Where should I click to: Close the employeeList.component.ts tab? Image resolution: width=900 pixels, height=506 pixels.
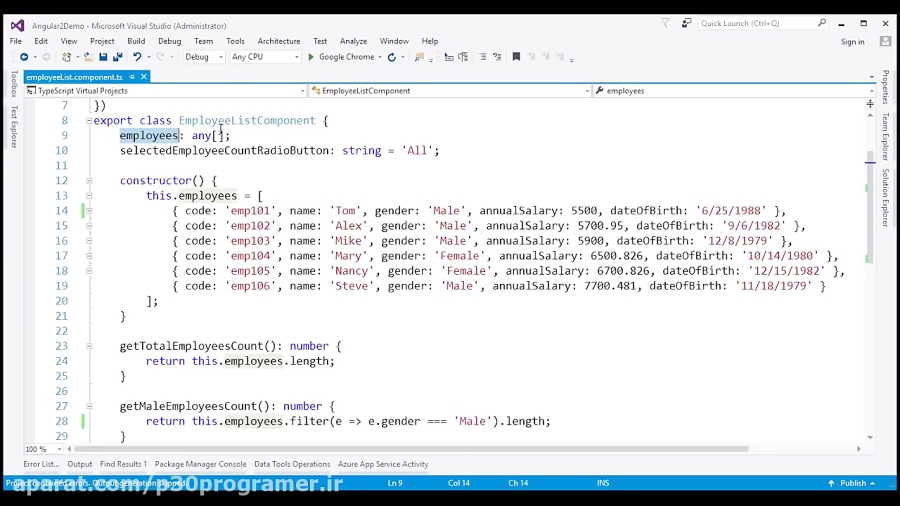tap(144, 76)
